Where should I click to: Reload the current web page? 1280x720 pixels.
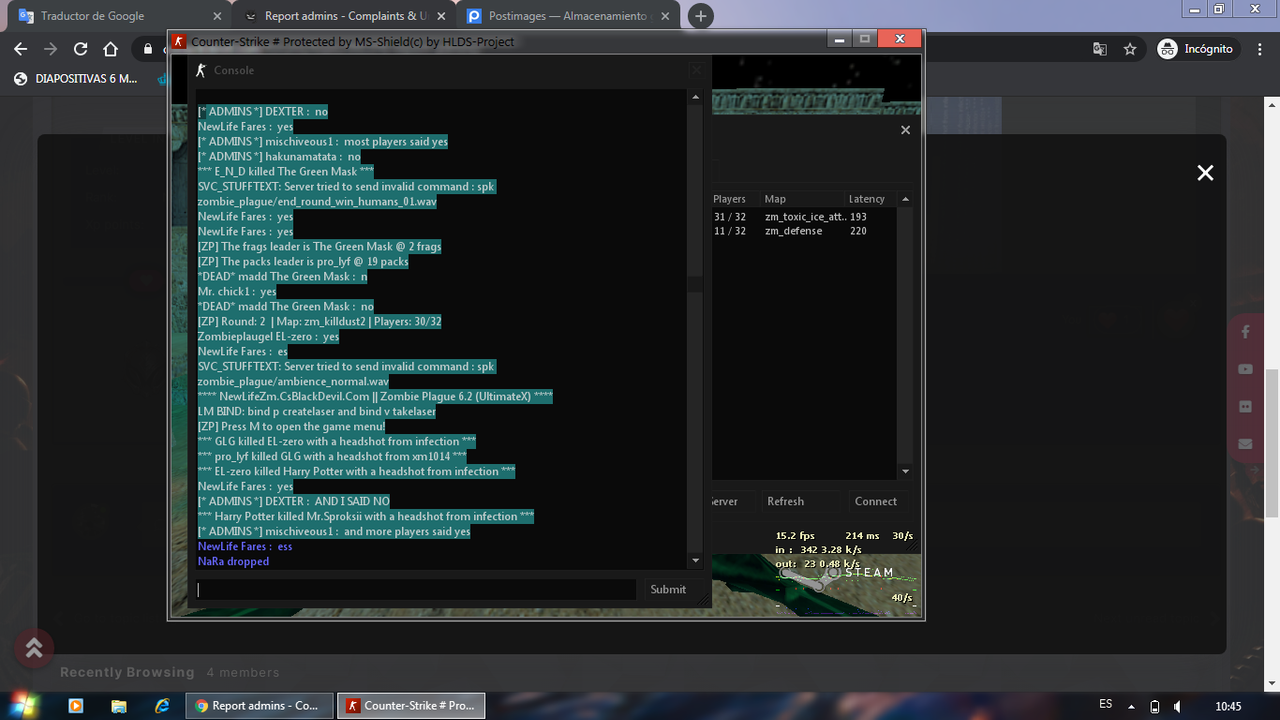tap(81, 49)
